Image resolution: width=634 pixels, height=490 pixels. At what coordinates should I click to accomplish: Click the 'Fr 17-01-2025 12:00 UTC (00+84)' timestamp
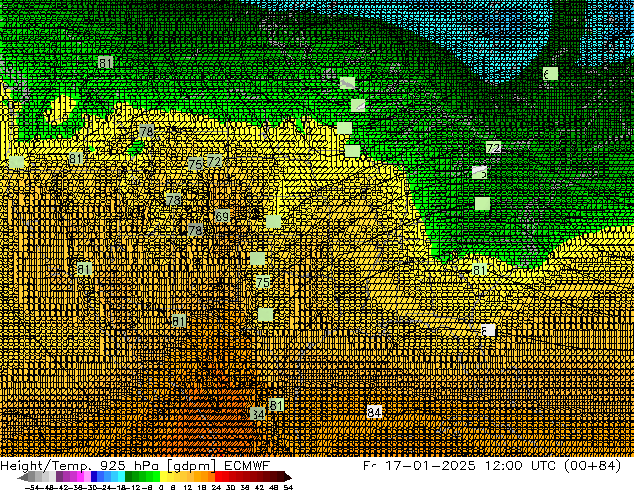pos(492,465)
